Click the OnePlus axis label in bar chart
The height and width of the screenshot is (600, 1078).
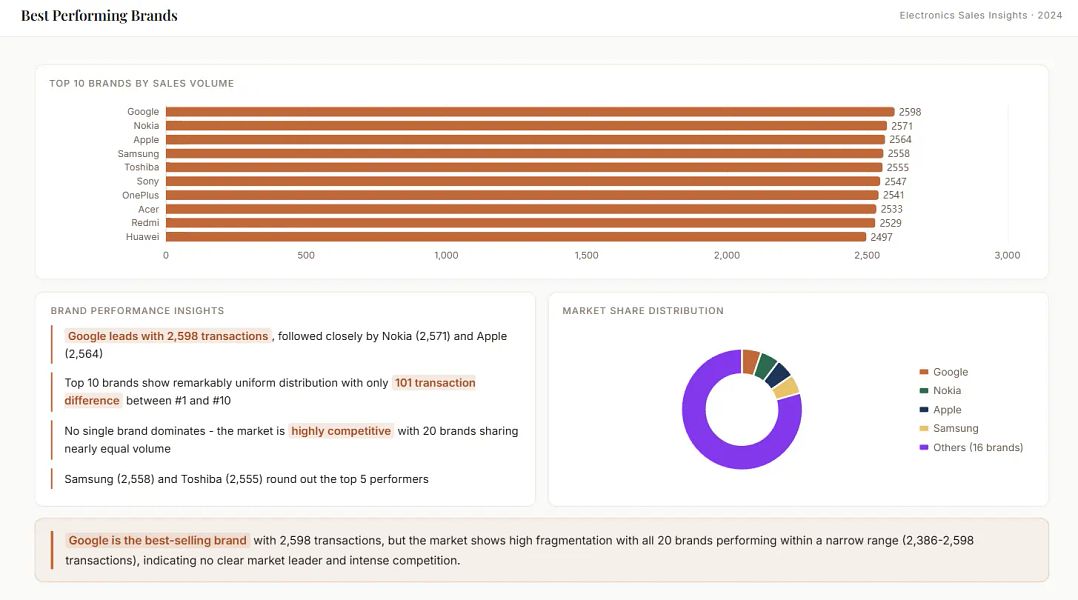tap(140, 195)
